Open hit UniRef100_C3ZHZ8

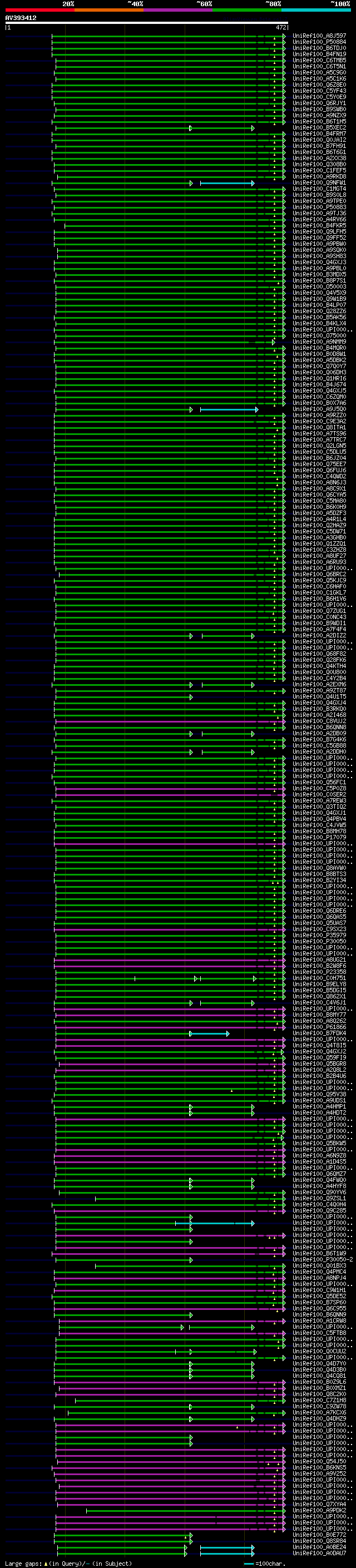point(319,550)
